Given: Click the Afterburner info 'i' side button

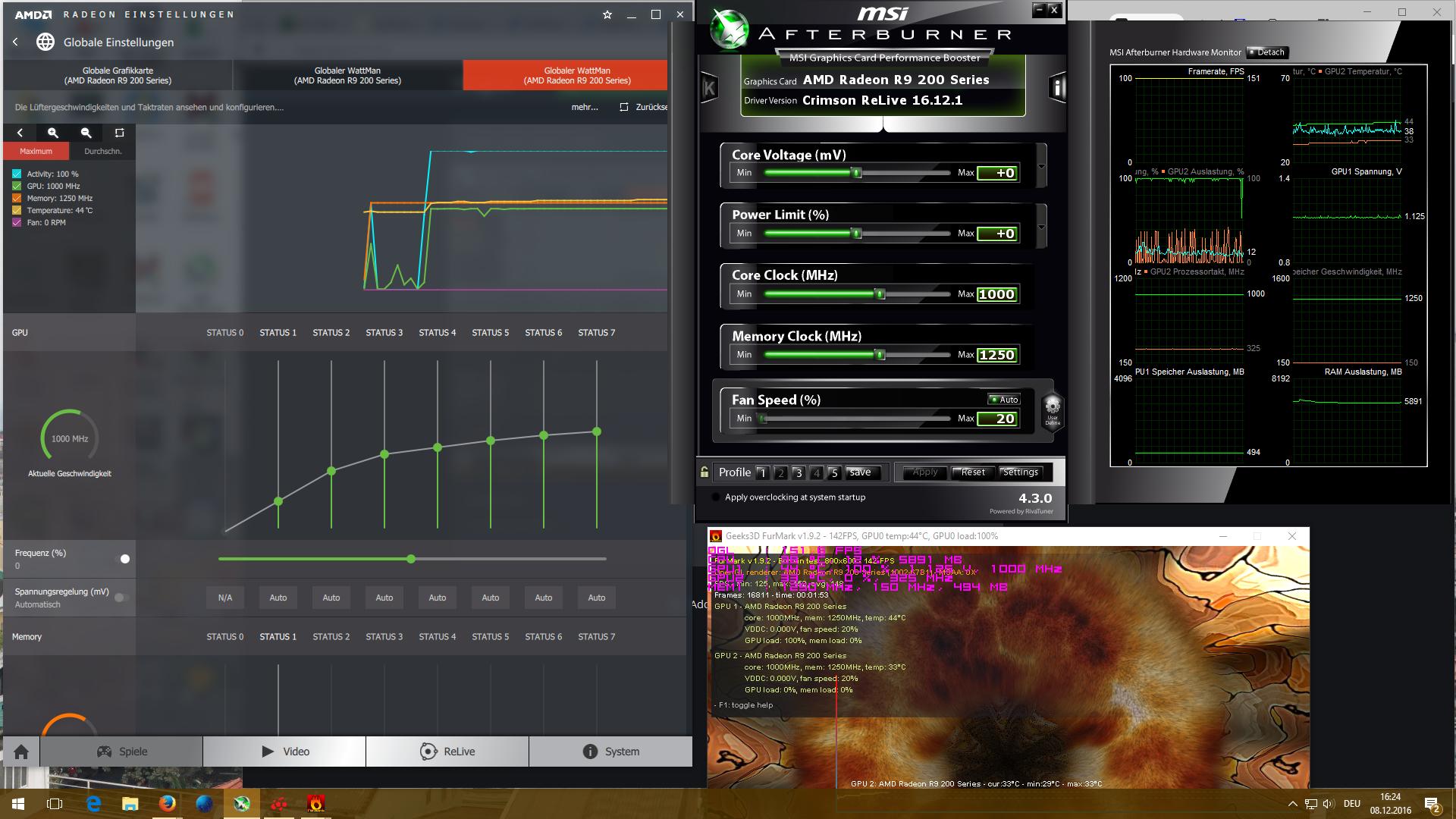Looking at the screenshot, I should coord(1056,88).
